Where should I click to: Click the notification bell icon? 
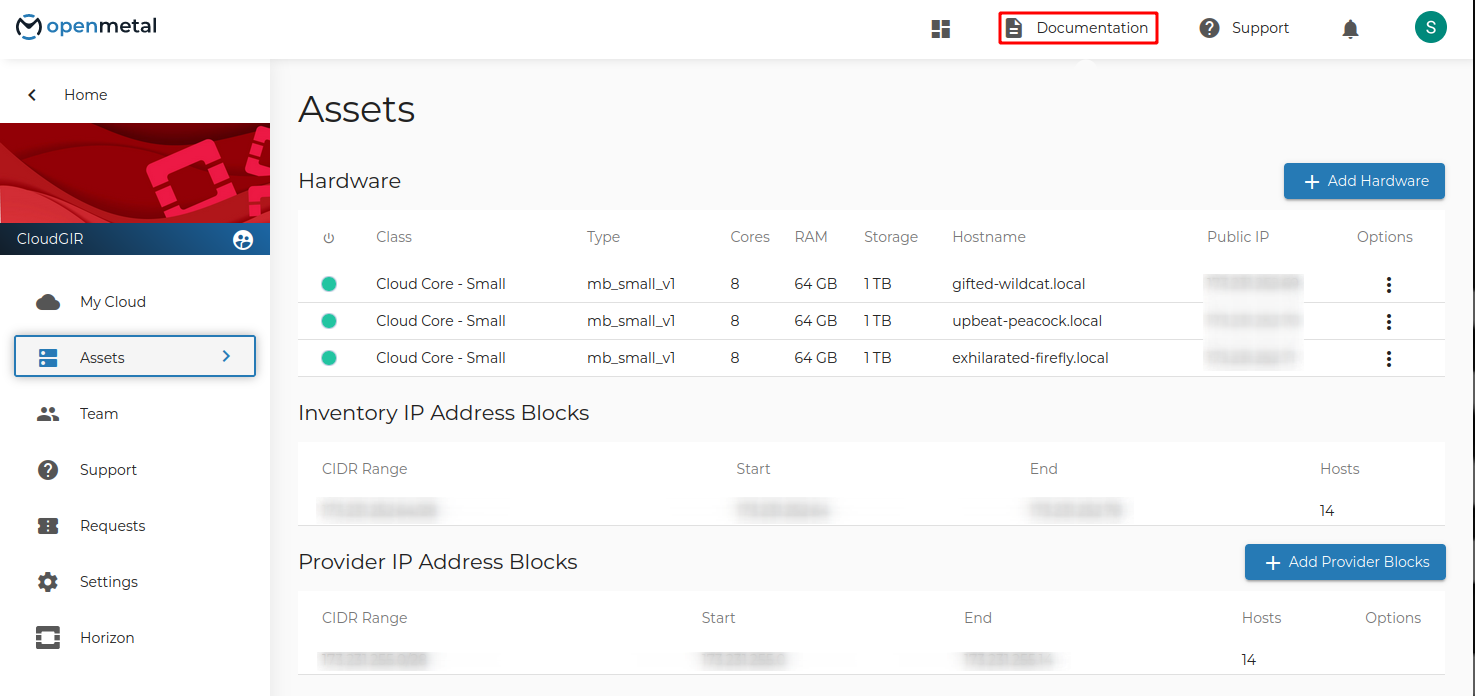pyautogui.click(x=1350, y=28)
